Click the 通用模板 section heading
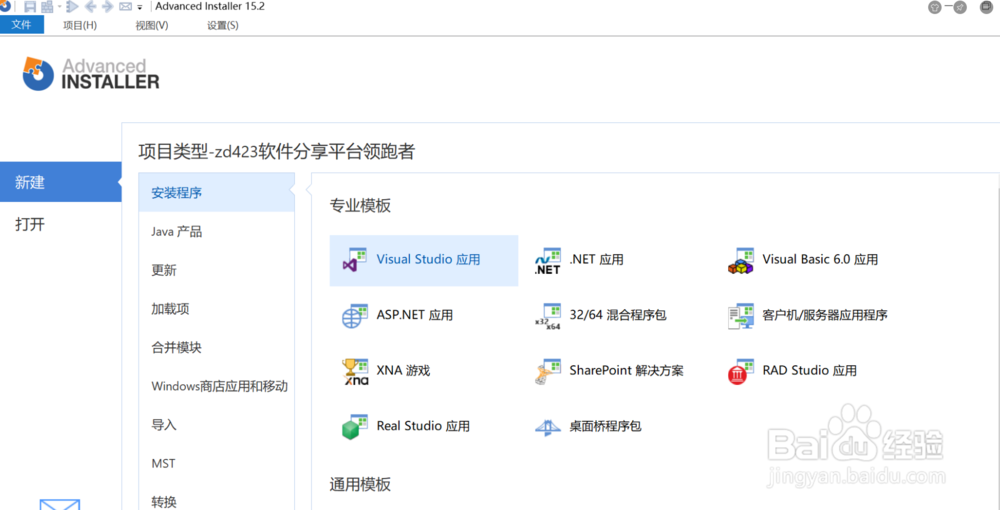 360,484
